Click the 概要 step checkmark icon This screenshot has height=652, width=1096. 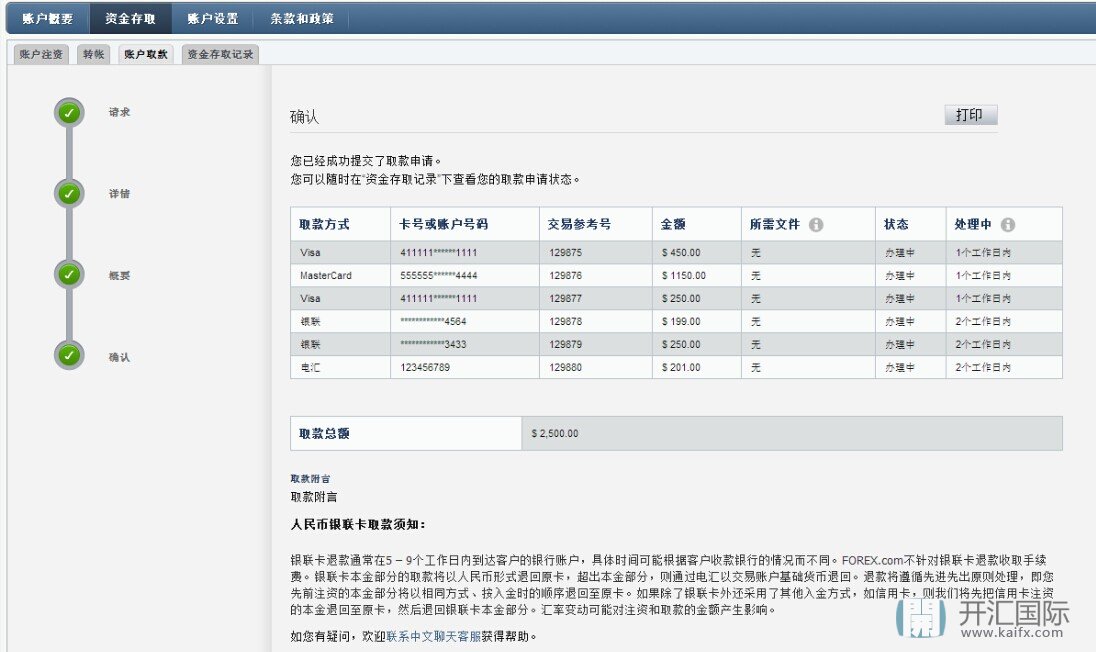click(x=69, y=275)
